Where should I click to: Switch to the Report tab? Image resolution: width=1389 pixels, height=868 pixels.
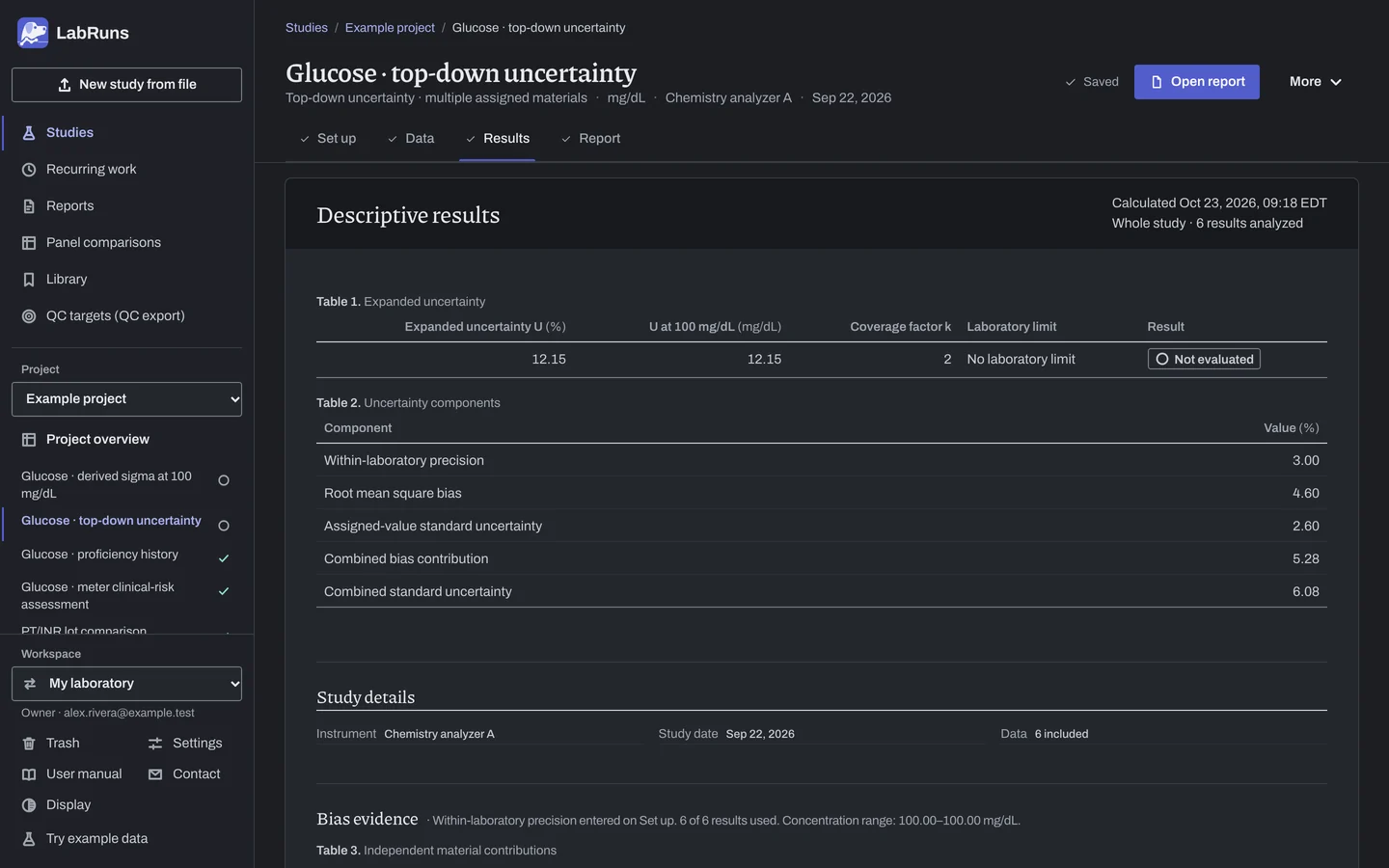tap(590, 139)
